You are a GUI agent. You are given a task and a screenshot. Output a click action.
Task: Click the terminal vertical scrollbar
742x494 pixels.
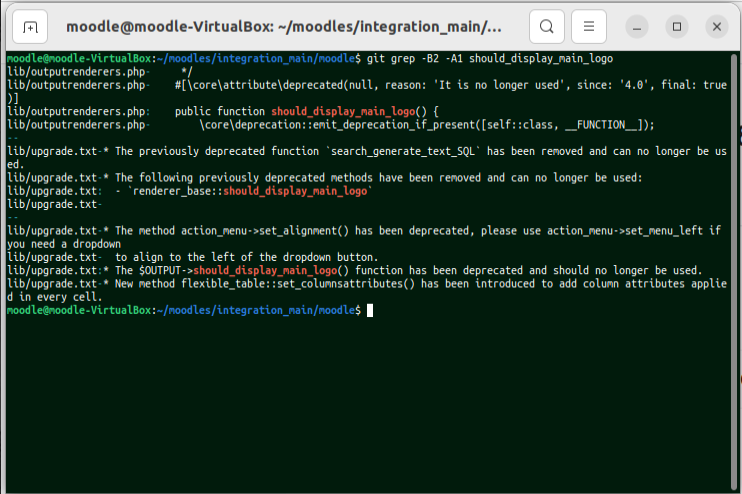[x=734, y=272]
